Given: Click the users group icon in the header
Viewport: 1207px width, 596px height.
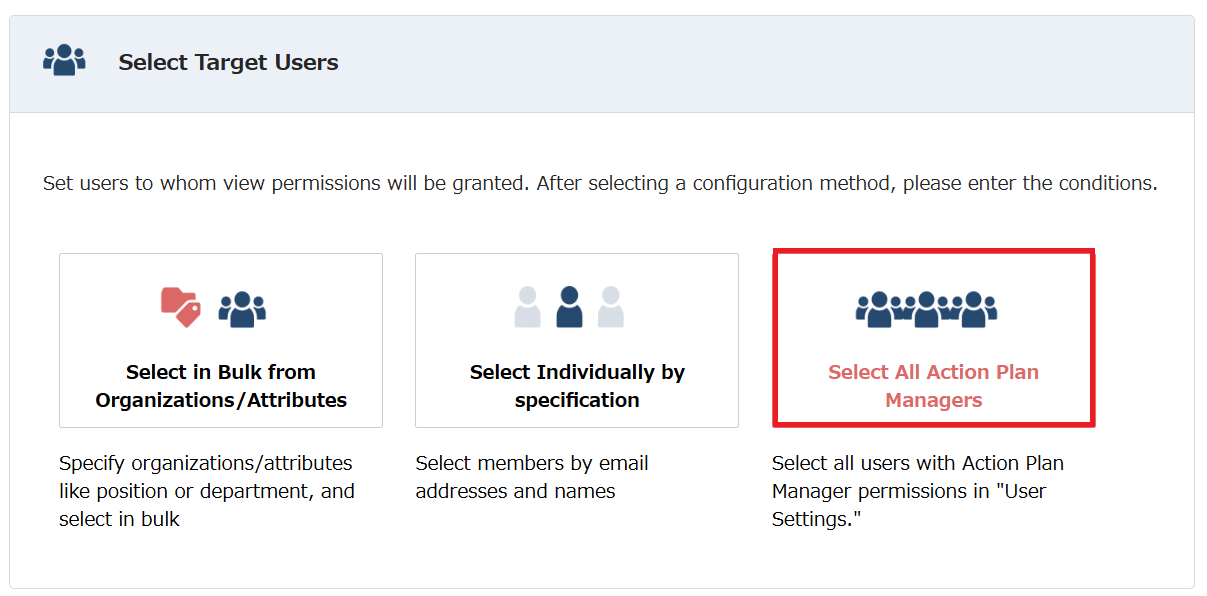Looking at the screenshot, I should (64, 61).
